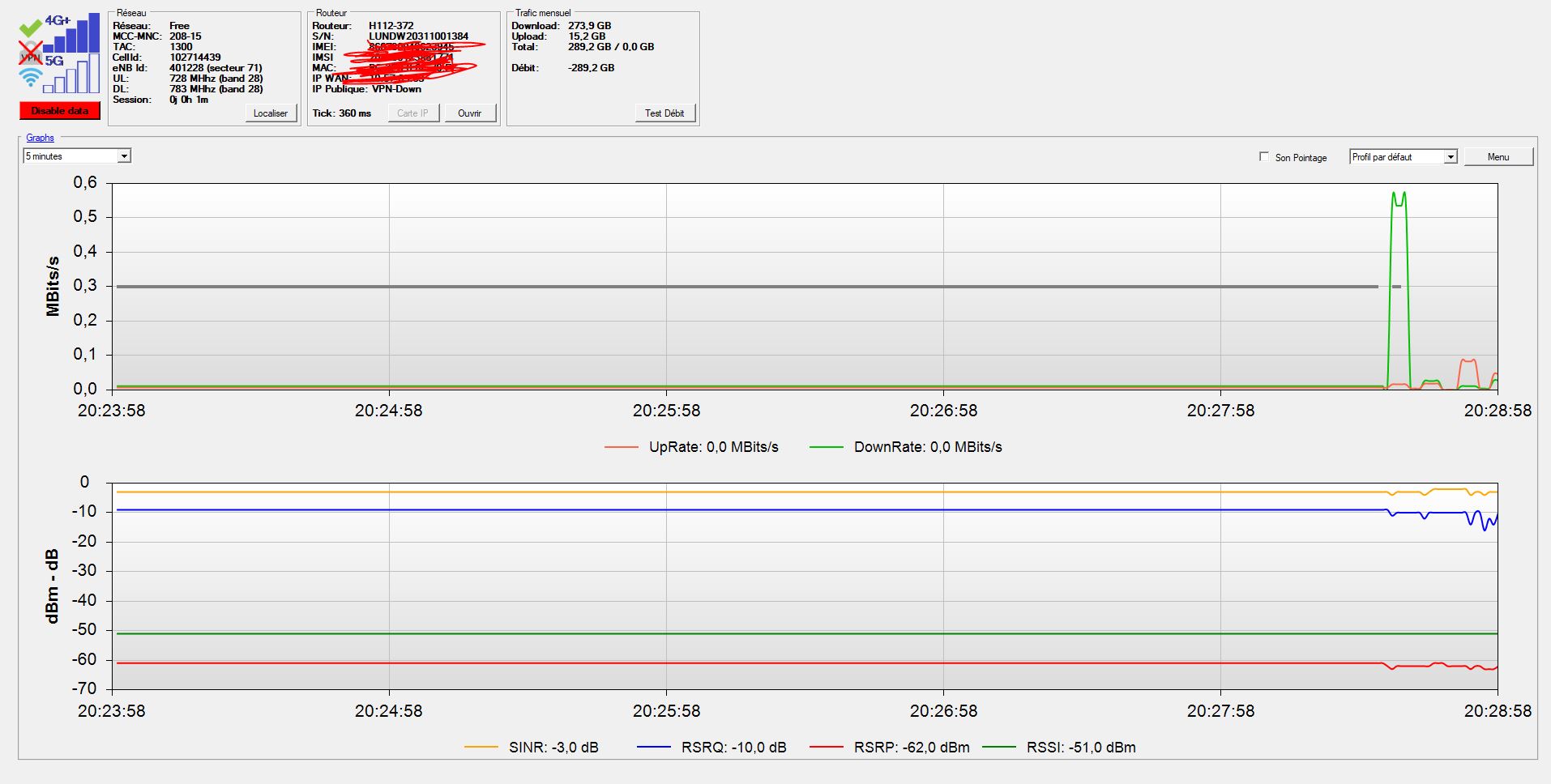The height and width of the screenshot is (784, 1551).
Task: Select the RSSI: -51,0 dBm legend label
Action: tap(1081, 748)
